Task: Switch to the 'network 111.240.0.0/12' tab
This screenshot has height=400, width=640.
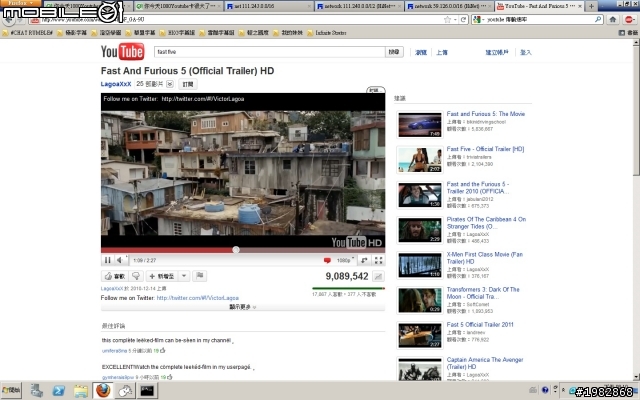Action: coord(359,6)
